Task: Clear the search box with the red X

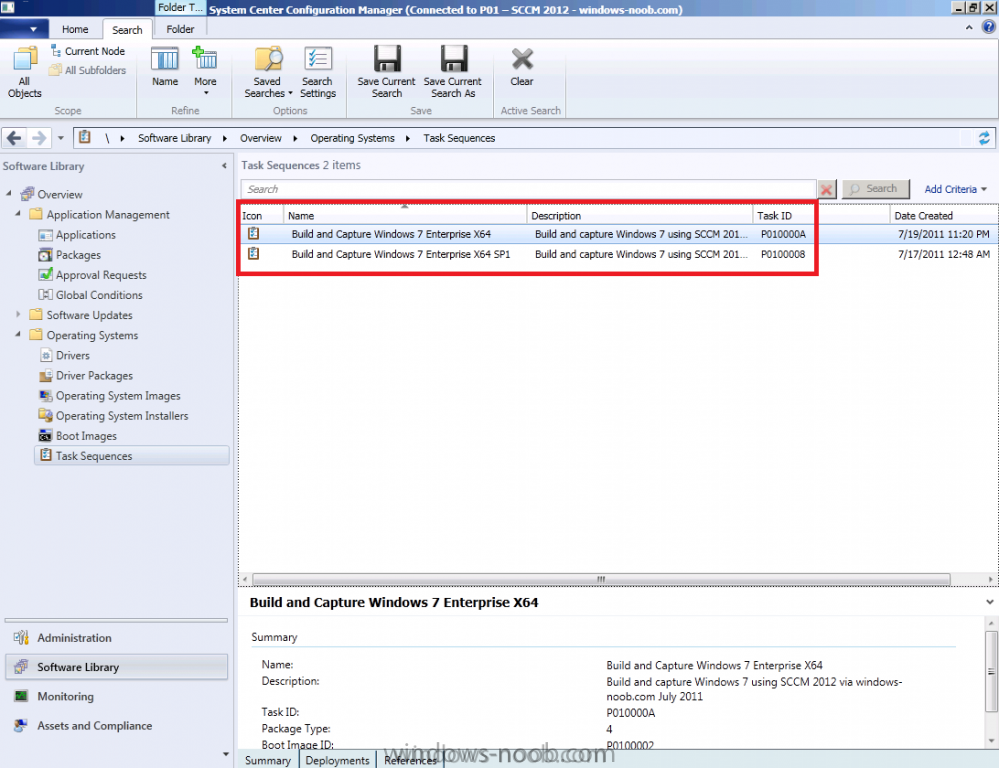Action: coord(826,189)
